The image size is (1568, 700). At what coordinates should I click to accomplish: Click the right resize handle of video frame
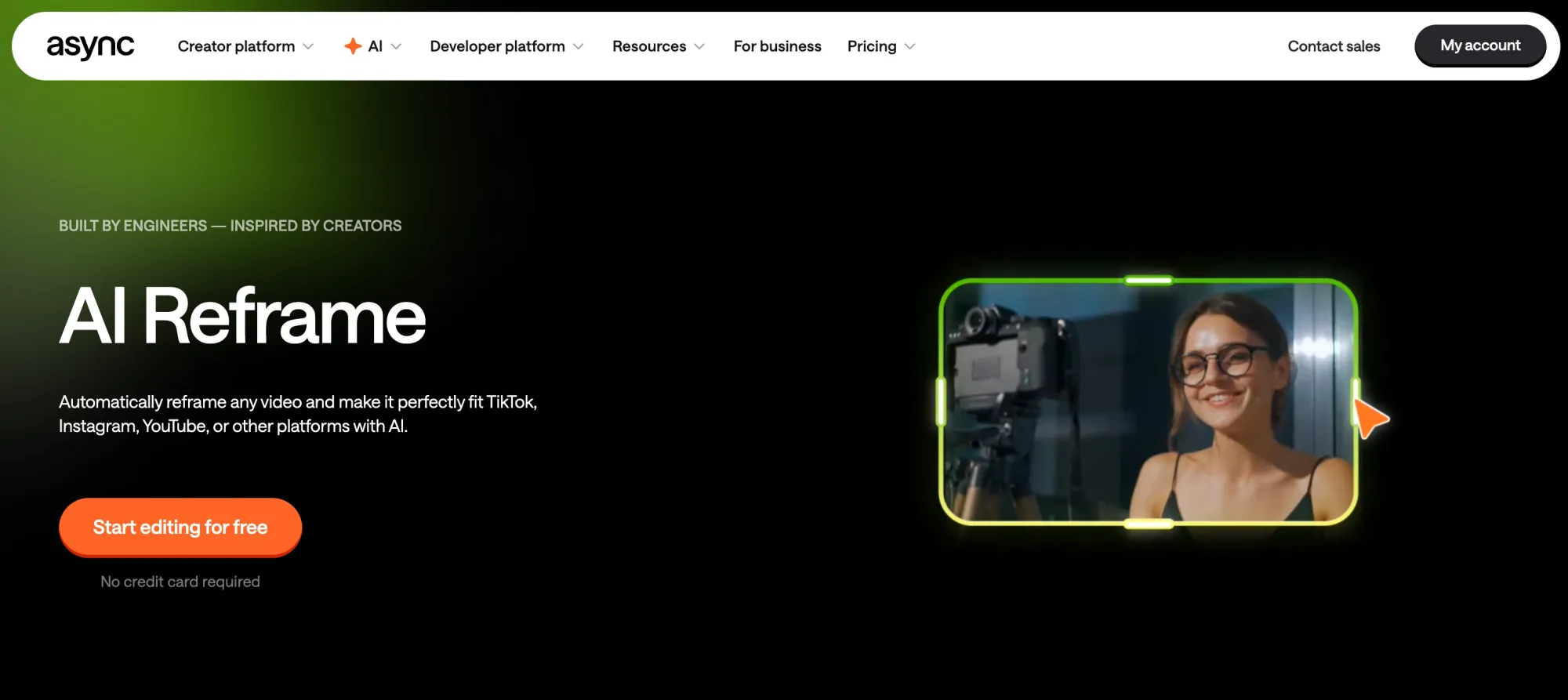click(1355, 400)
